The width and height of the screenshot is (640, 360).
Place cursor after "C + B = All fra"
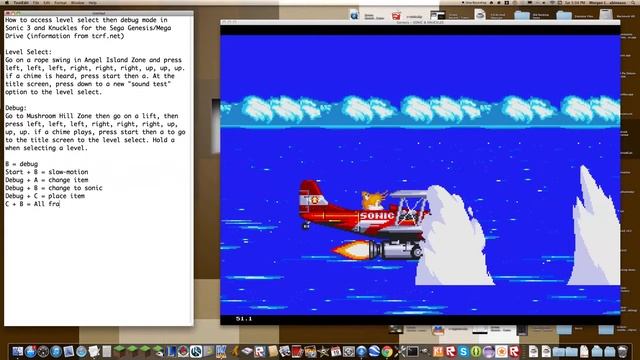pyautogui.click(x=60, y=204)
